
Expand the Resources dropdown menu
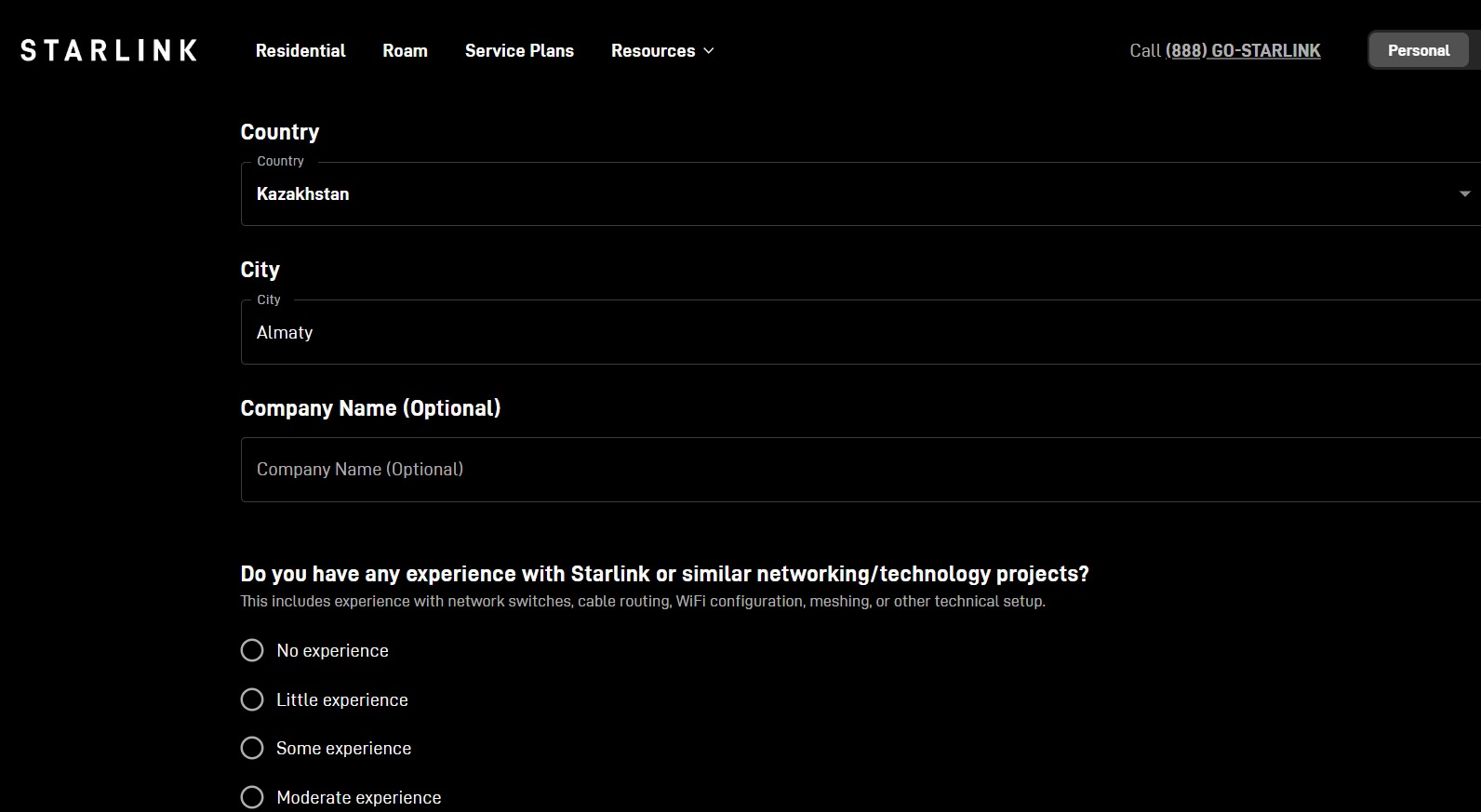[x=662, y=50]
